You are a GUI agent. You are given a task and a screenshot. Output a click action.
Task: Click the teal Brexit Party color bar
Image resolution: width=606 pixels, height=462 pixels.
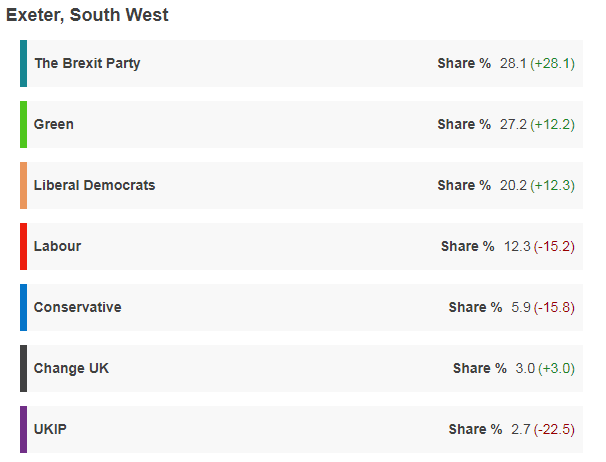coord(23,63)
